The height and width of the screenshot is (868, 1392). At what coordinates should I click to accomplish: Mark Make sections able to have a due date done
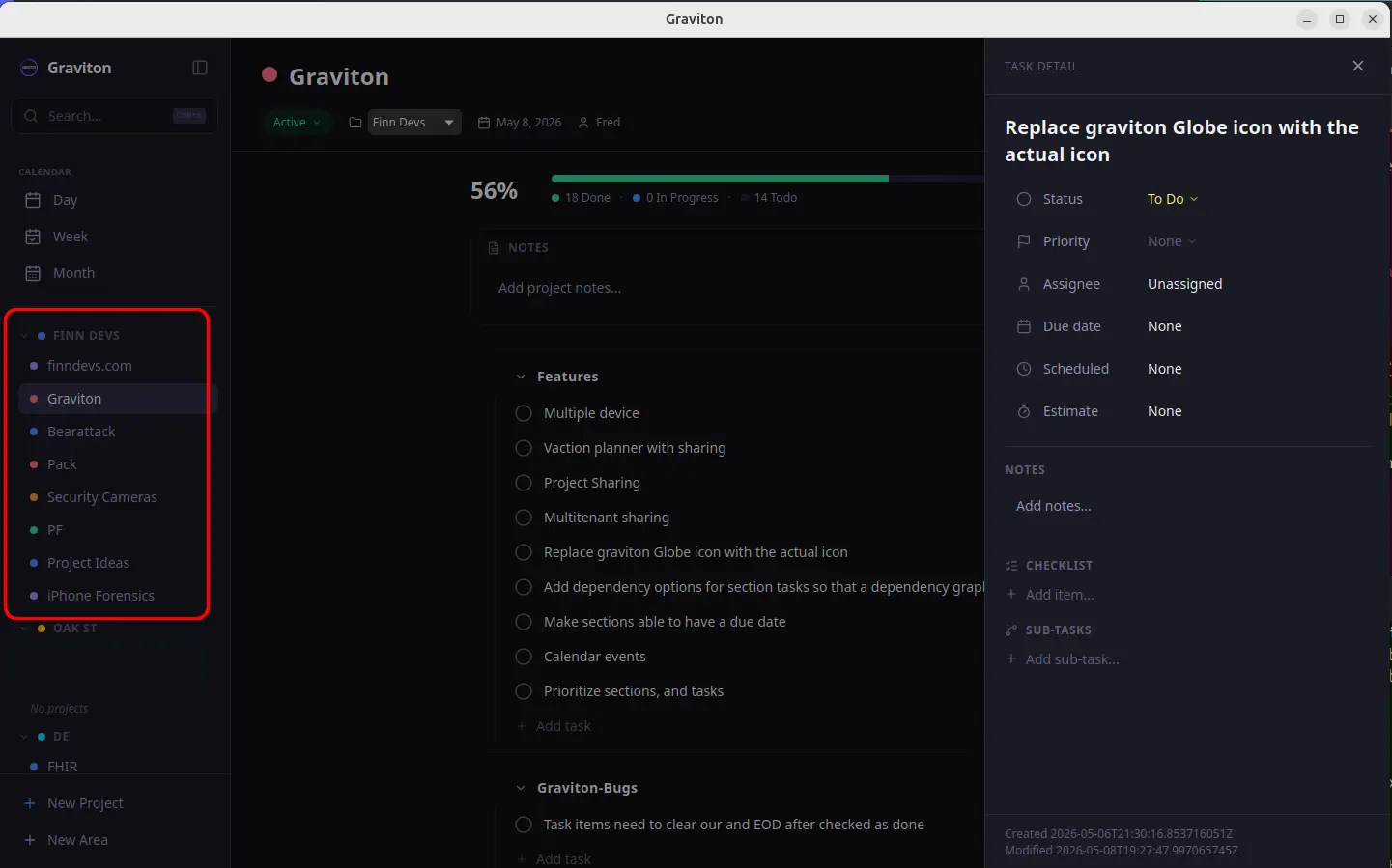[524, 622]
